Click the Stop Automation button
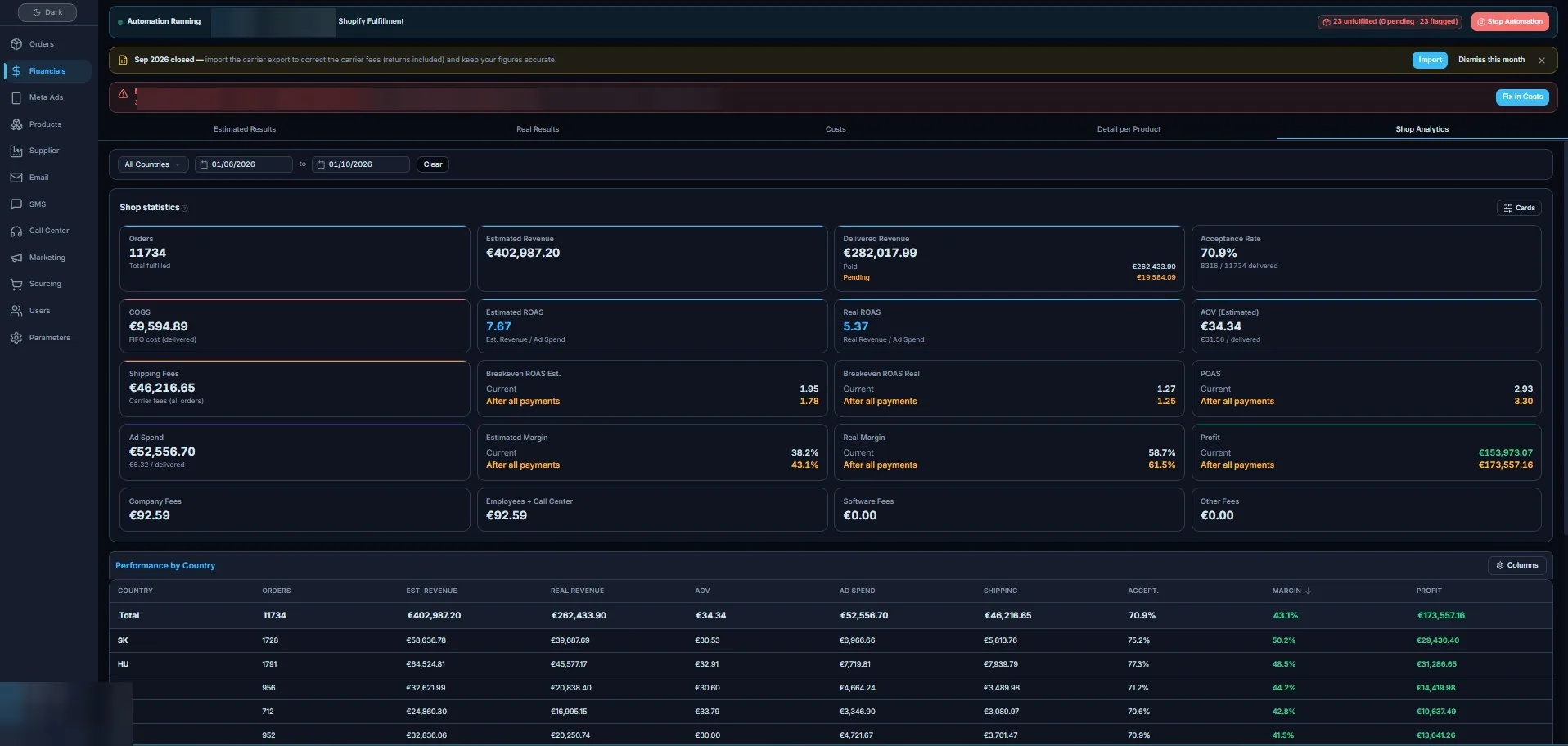This screenshot has height=746, width=1568. [x=1510, y=22]
